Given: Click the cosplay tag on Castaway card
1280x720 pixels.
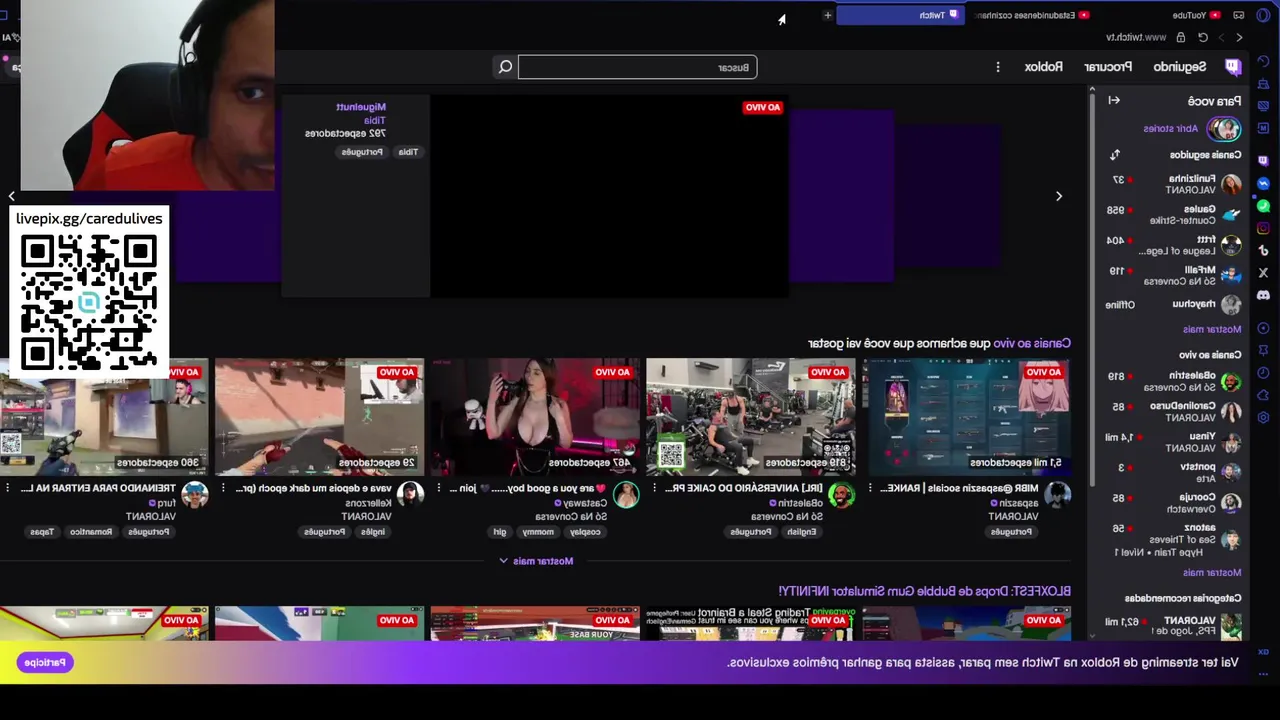Looking at the screenshot, I should tap(586, 532).
